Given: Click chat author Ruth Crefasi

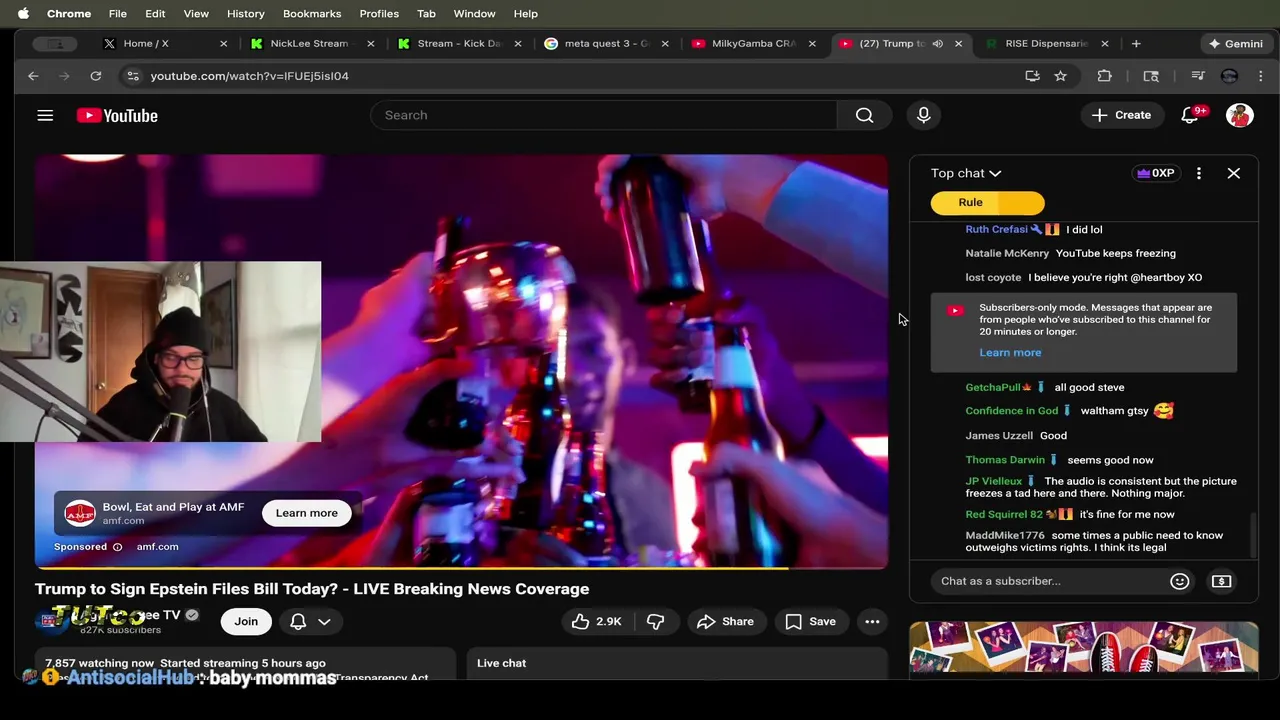Looking at the screenshot, I should 996,229.
